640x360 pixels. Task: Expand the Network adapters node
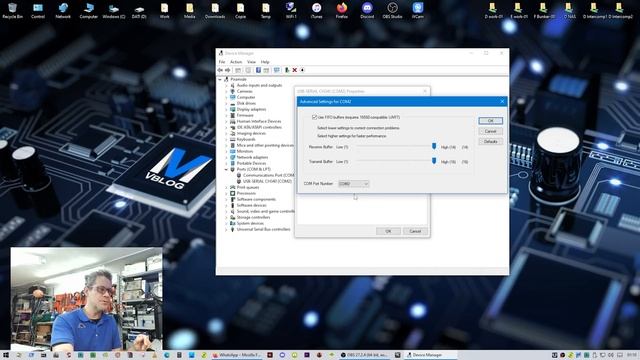point(226,157)
